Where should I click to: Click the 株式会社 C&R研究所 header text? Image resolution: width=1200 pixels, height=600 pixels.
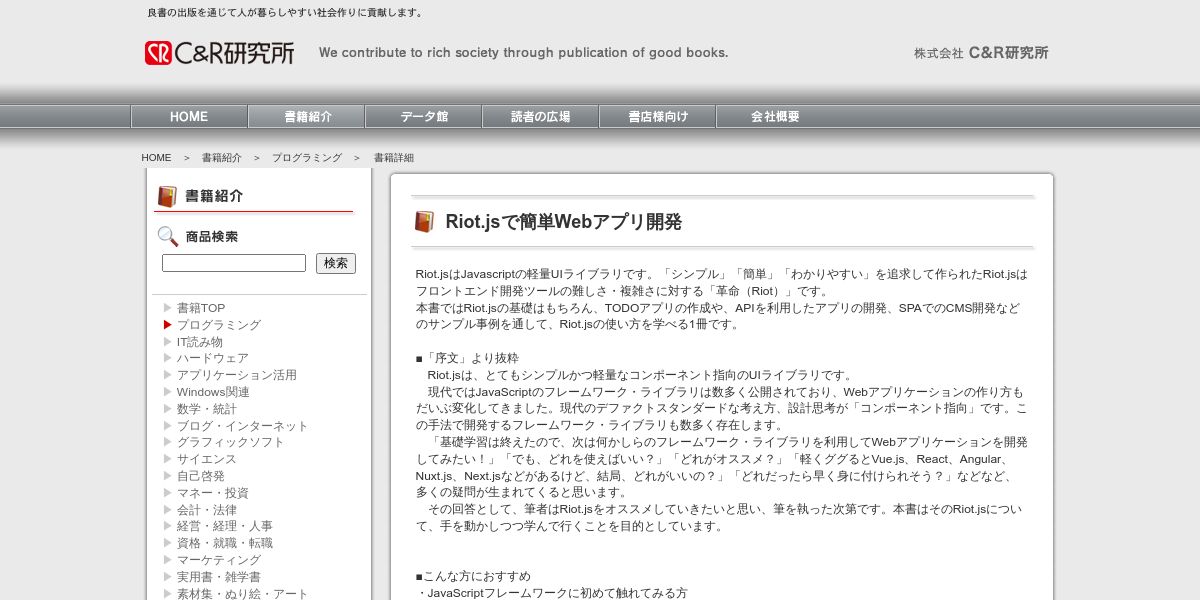[981, 53]
